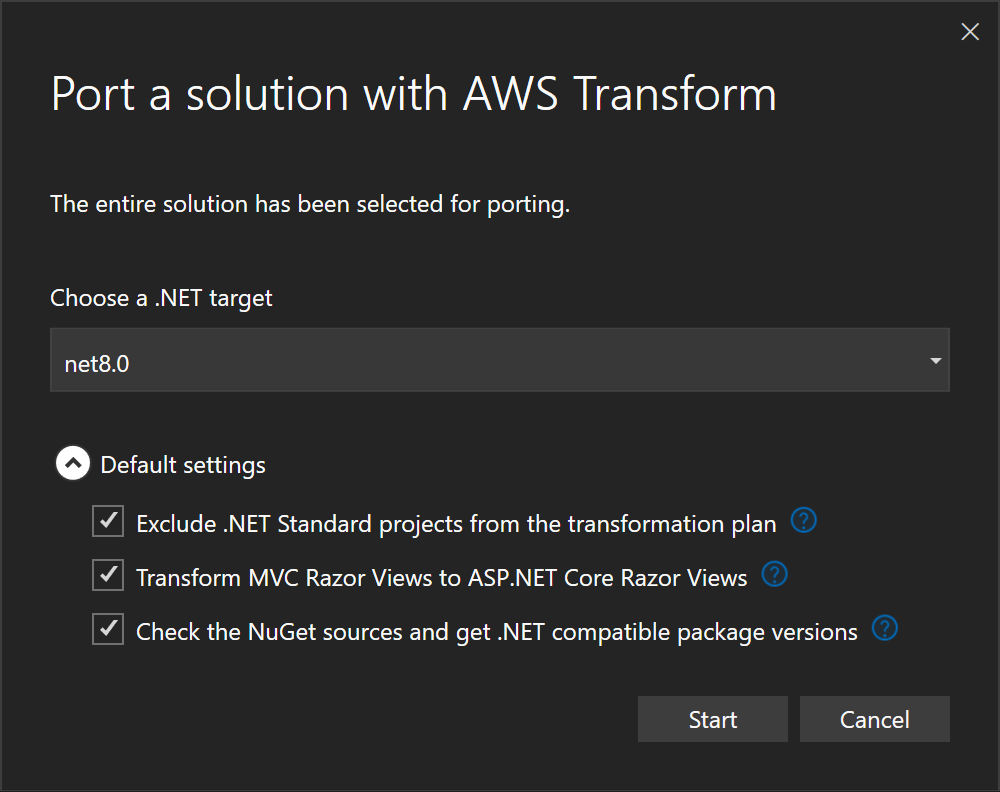The image size is (1000, 792).
Task: Click the NuGet sources help icon
Action: pos(884,629)
